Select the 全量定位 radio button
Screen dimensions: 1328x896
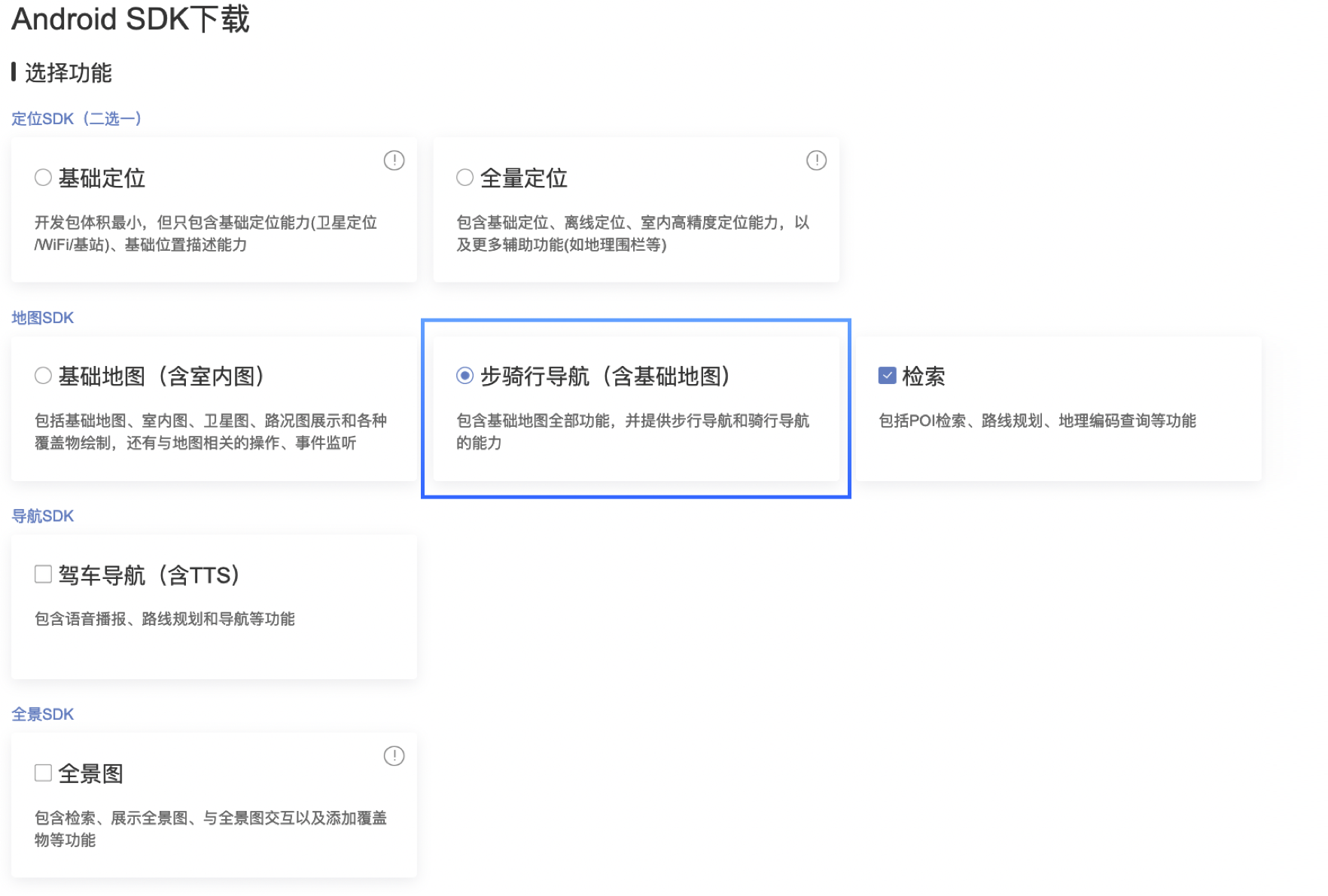coord(465,178)
